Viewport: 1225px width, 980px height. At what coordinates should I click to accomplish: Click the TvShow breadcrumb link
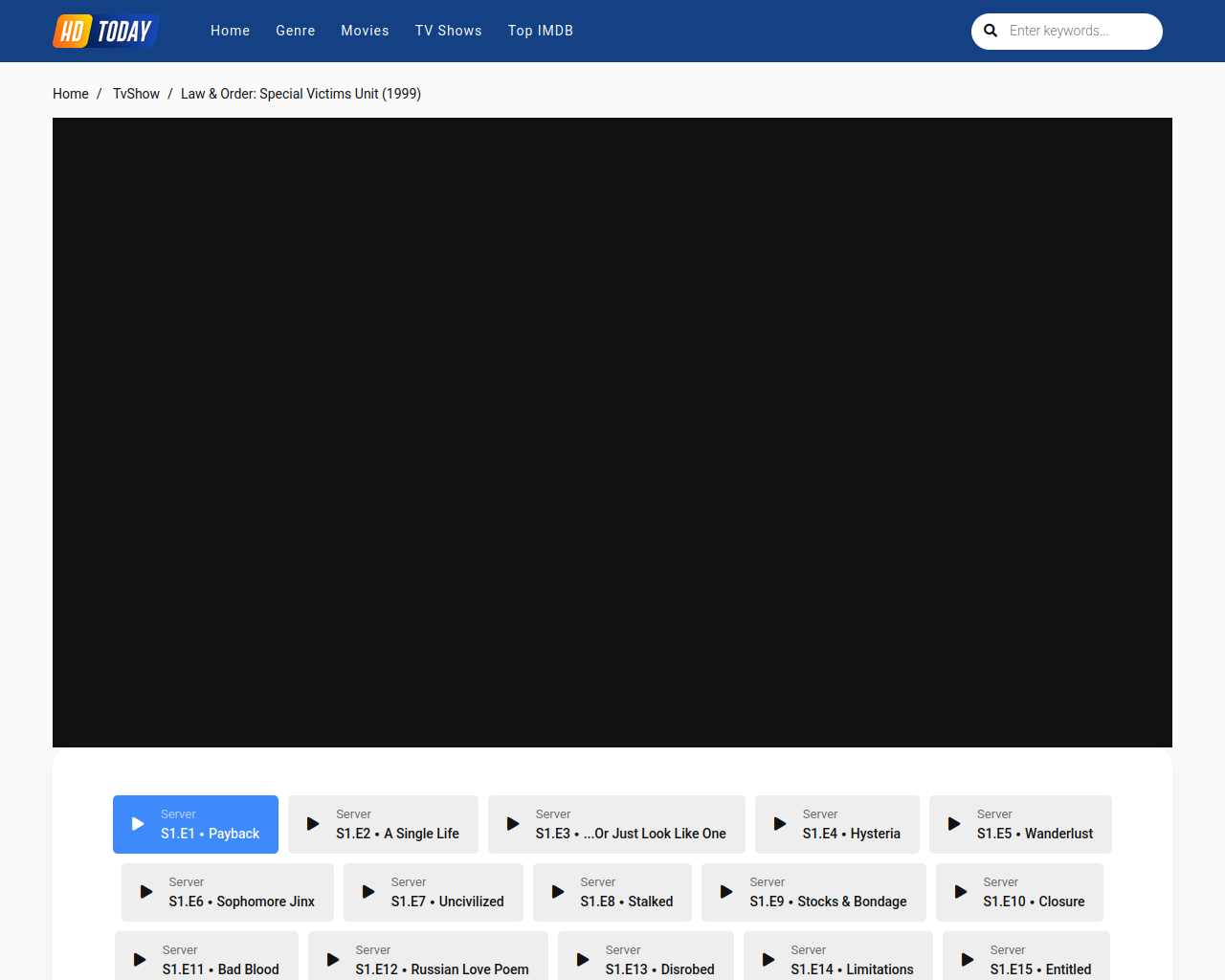(136, 94)
